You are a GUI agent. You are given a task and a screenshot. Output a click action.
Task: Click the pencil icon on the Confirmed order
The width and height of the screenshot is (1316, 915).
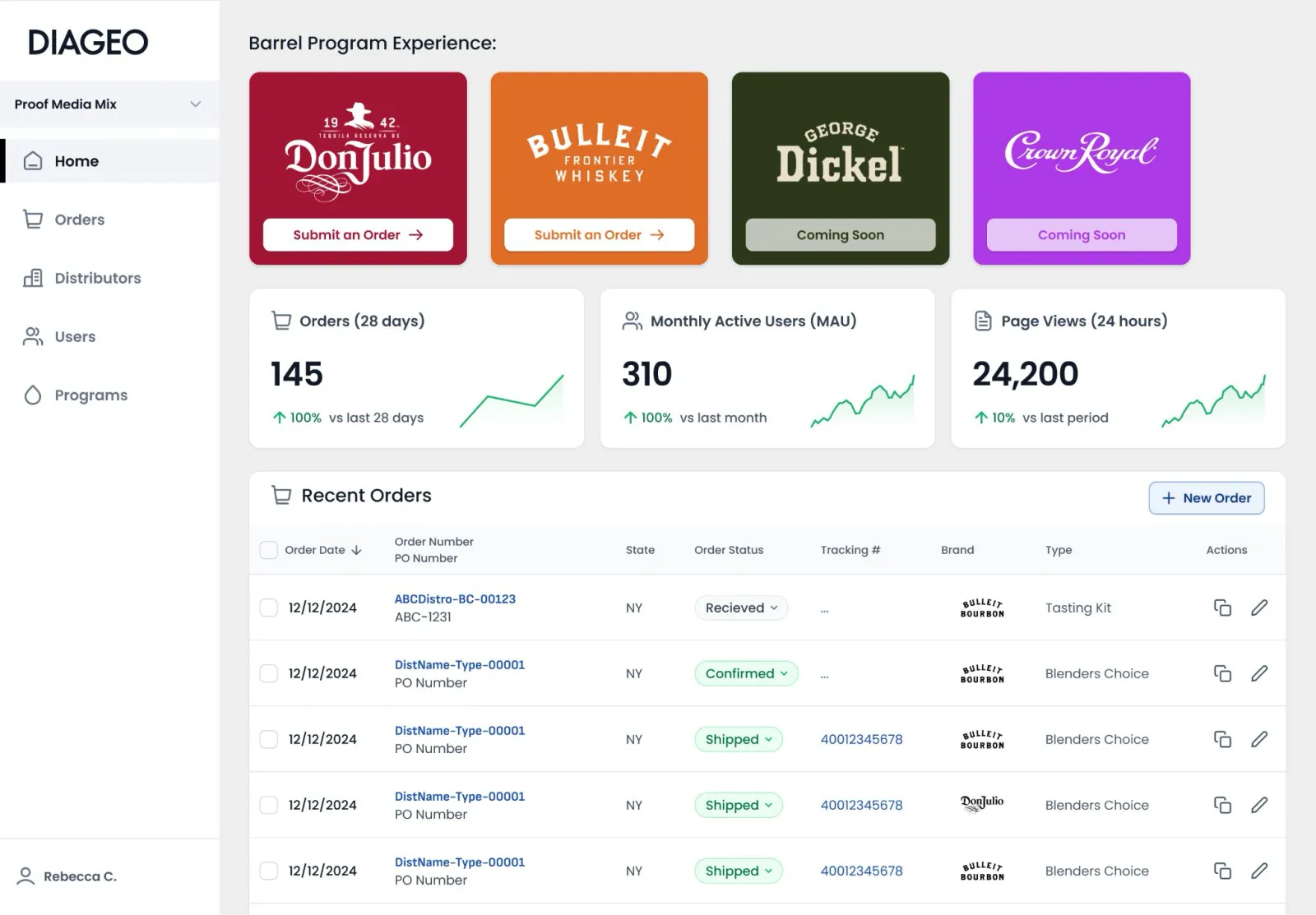coord(1259,673)
